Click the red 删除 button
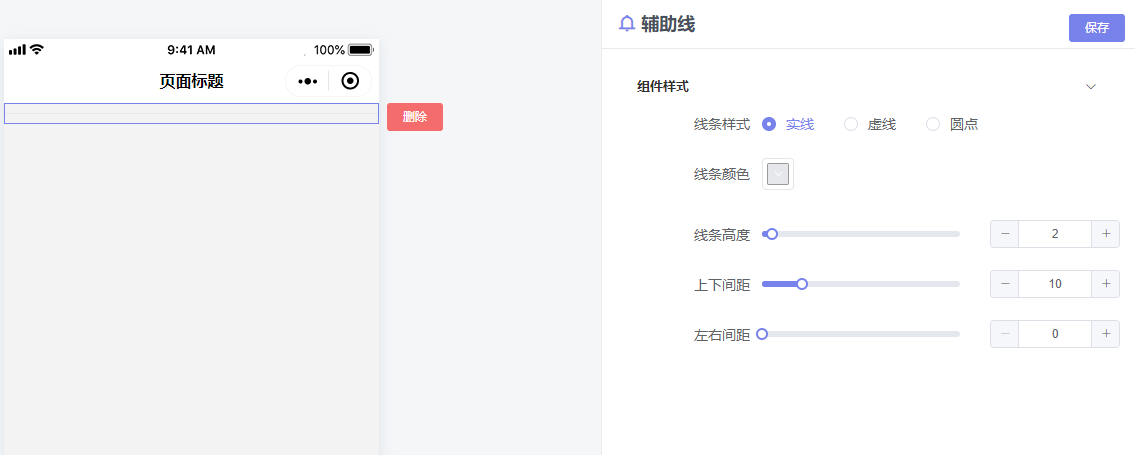Screen dimensions: 1135x455 click(415, 116)
